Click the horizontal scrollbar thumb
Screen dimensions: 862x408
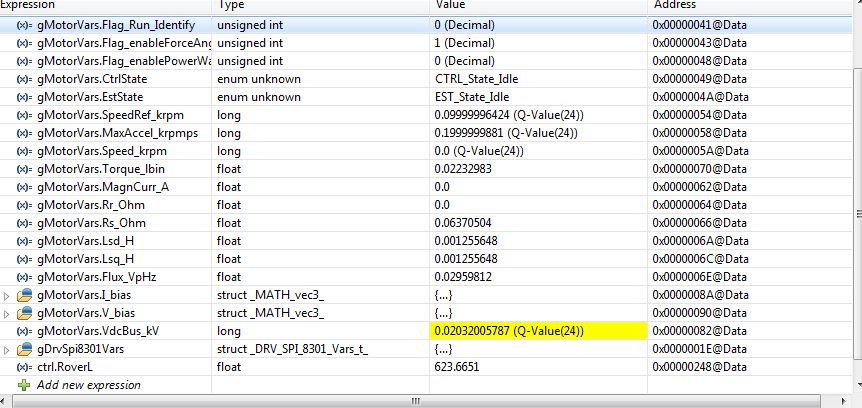coord(416,401)
